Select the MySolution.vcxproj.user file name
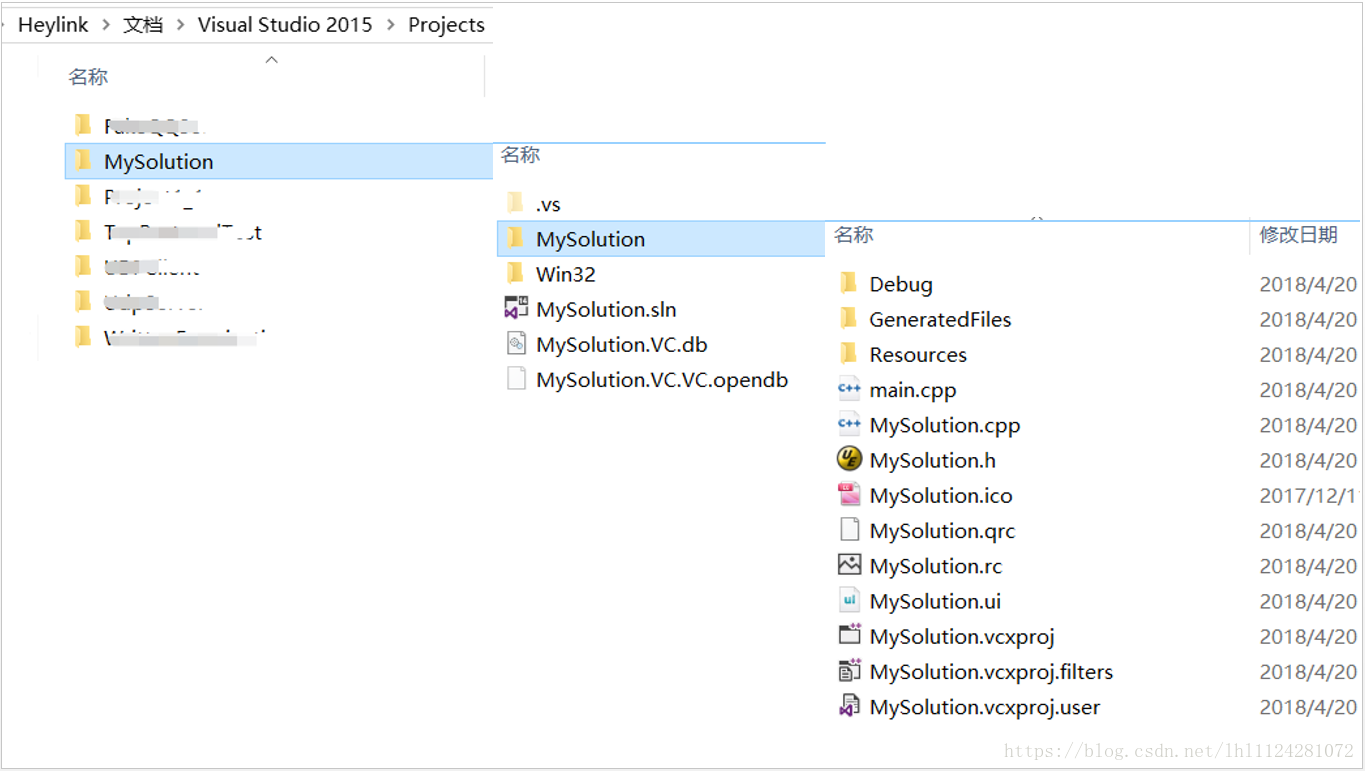This screenshot has width=1365, height=771. click(985, 707)
